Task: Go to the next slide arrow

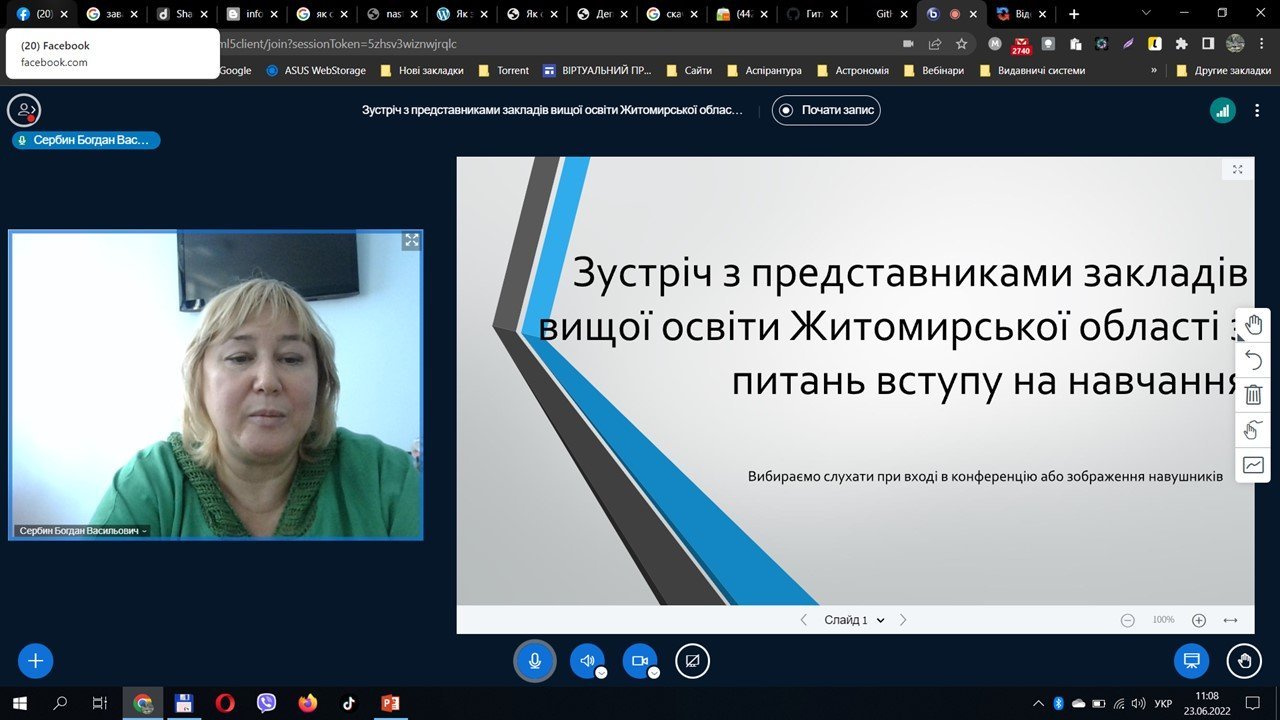Action: click(x=903, y=620)
